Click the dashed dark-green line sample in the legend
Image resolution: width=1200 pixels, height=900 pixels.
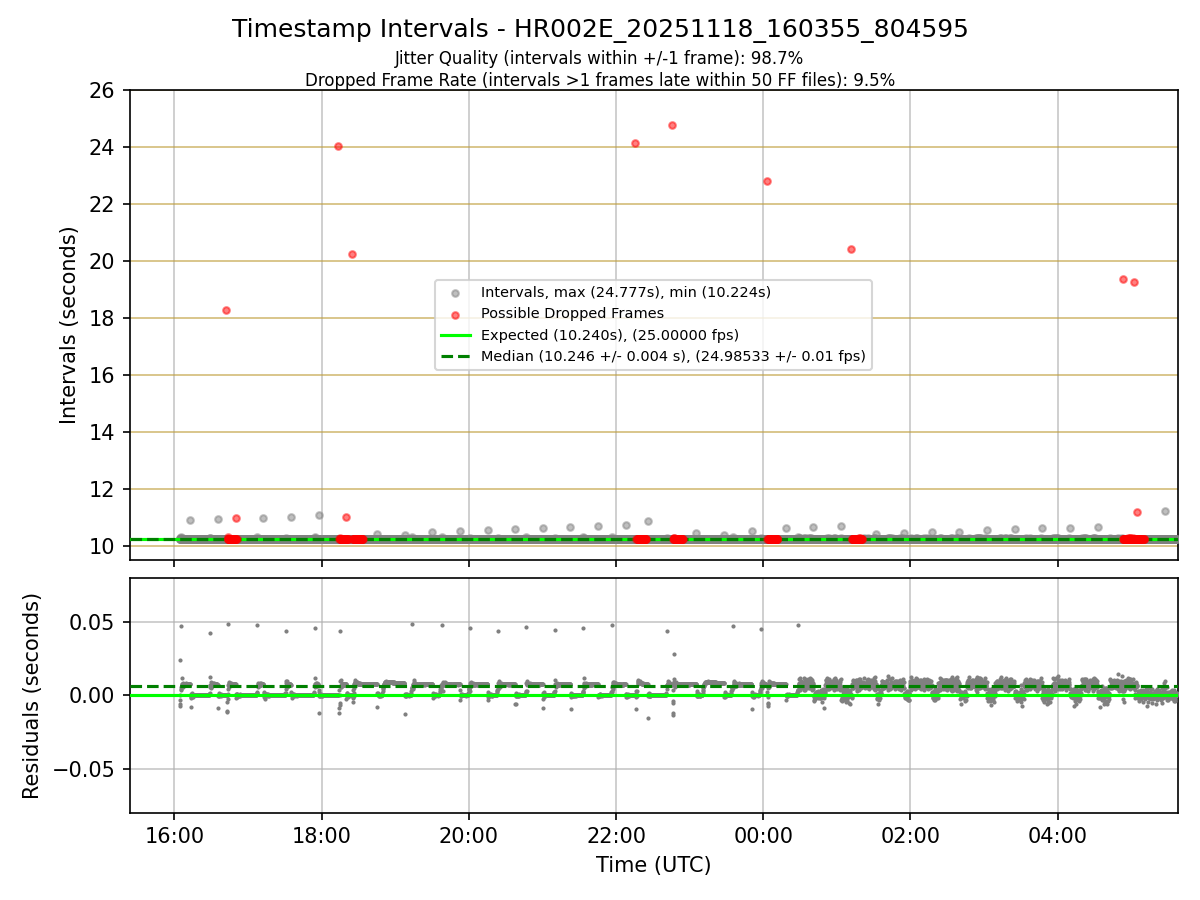456,356
